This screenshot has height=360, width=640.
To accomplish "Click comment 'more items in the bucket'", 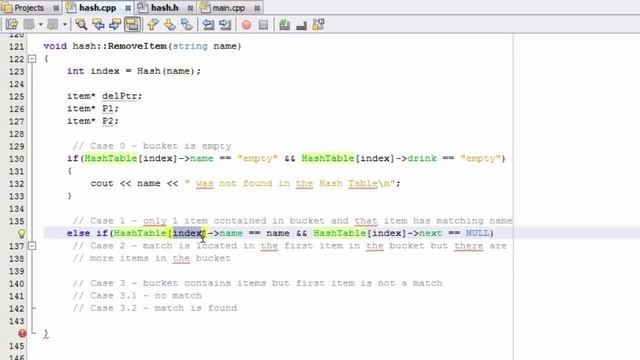I will point(160,258).
